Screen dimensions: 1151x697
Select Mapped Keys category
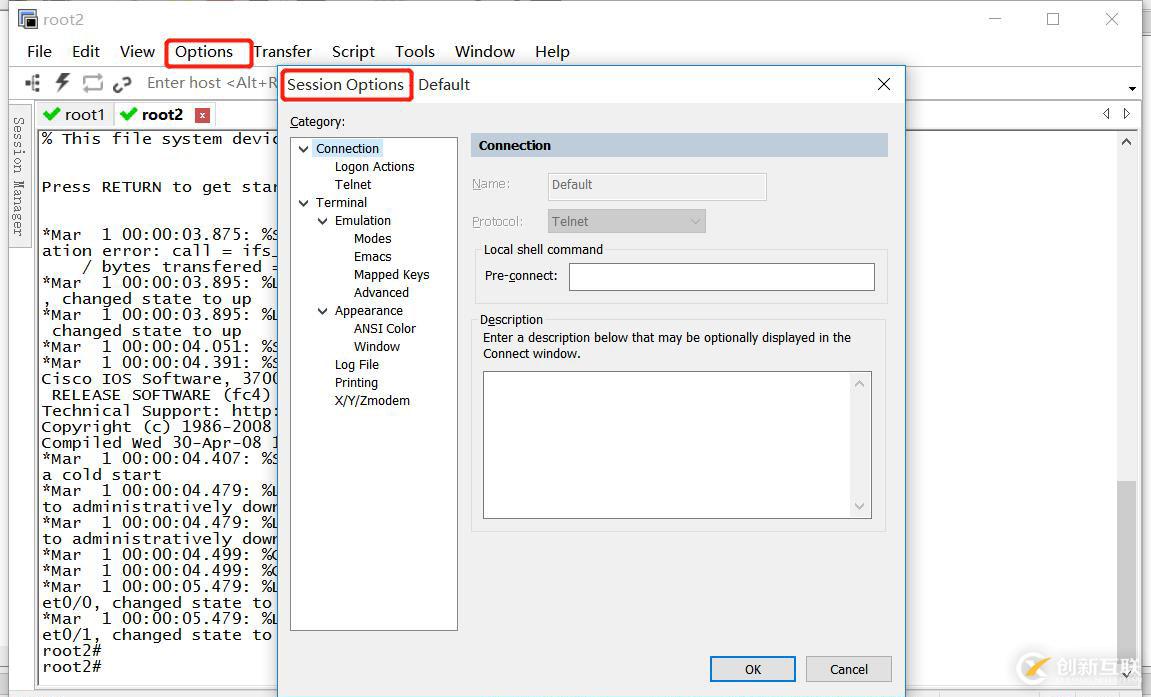click(391, 274)
